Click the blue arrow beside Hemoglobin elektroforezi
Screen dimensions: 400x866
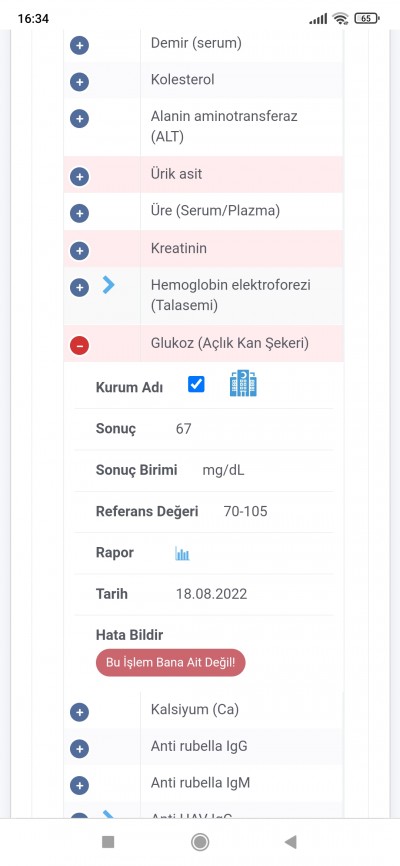pos(108,285)
